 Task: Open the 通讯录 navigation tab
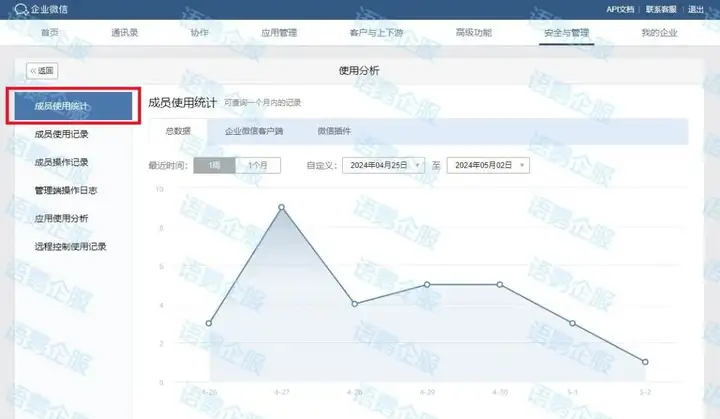124,33
